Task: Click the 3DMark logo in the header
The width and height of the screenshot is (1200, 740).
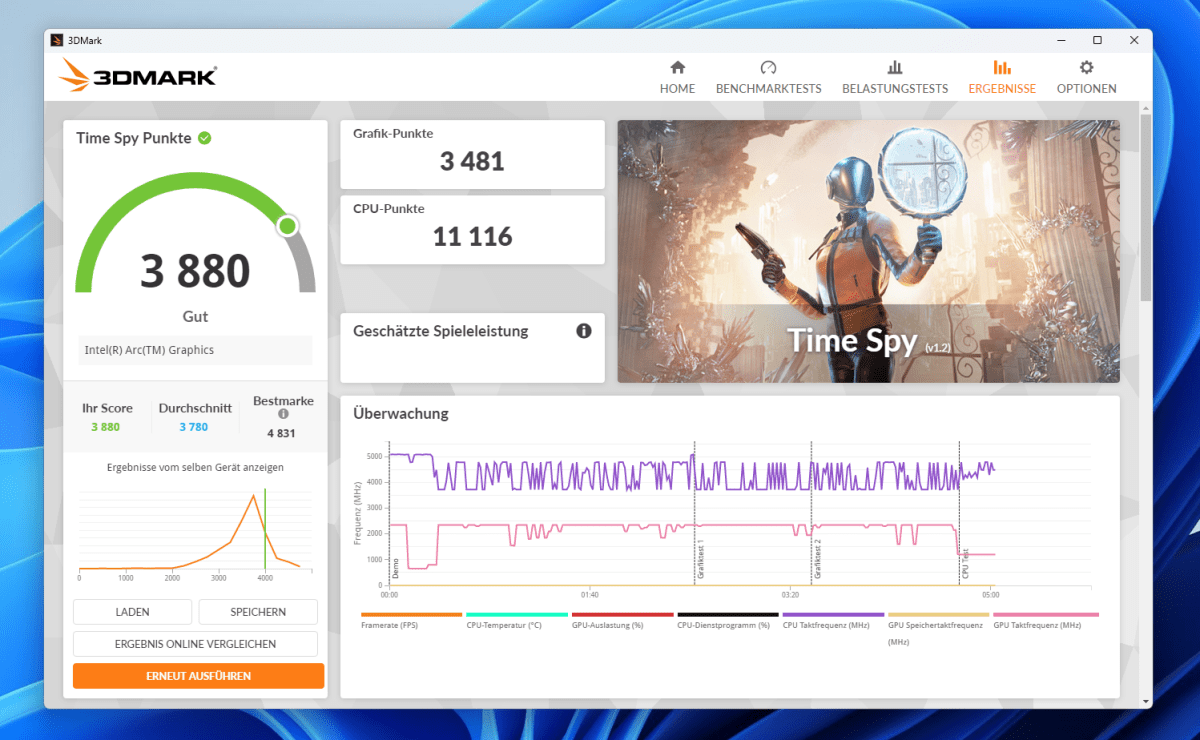Action: (139, 76)
